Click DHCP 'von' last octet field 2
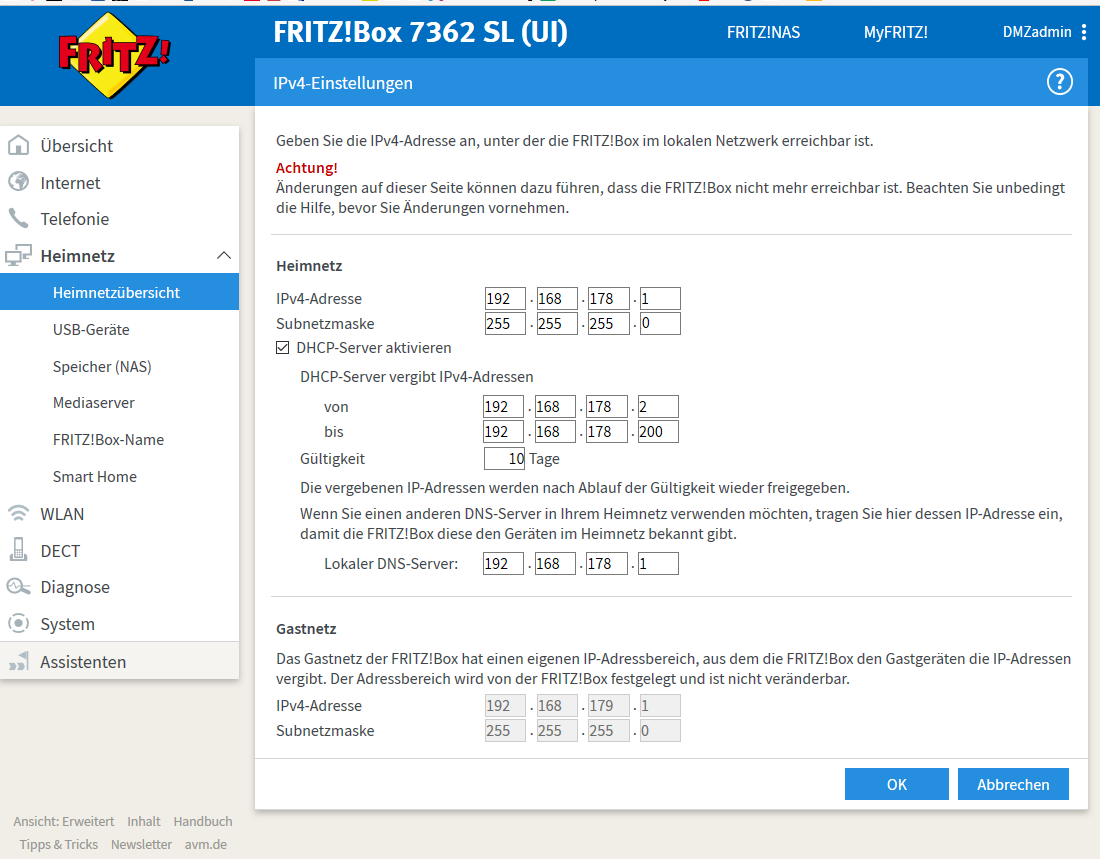 coord(657,406)
